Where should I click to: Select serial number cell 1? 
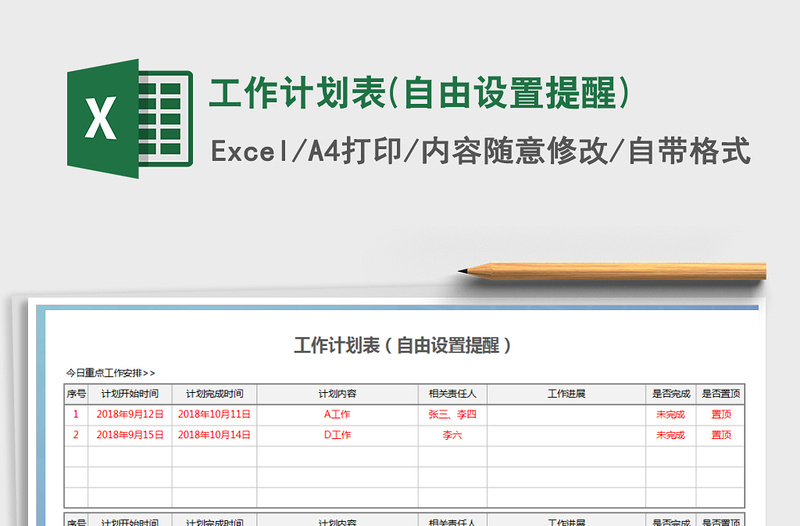point(76,414)
